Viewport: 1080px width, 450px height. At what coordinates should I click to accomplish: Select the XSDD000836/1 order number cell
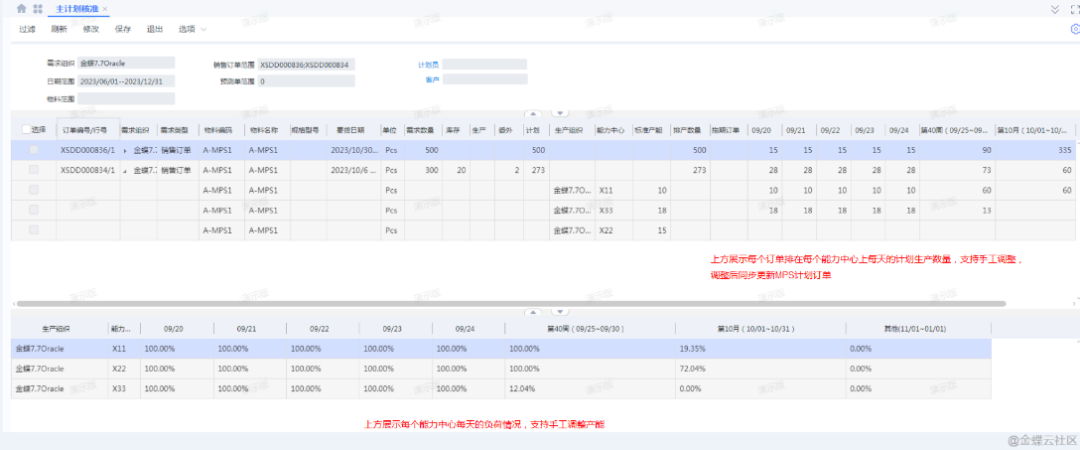pyautogui.click(x=88, y=150)
